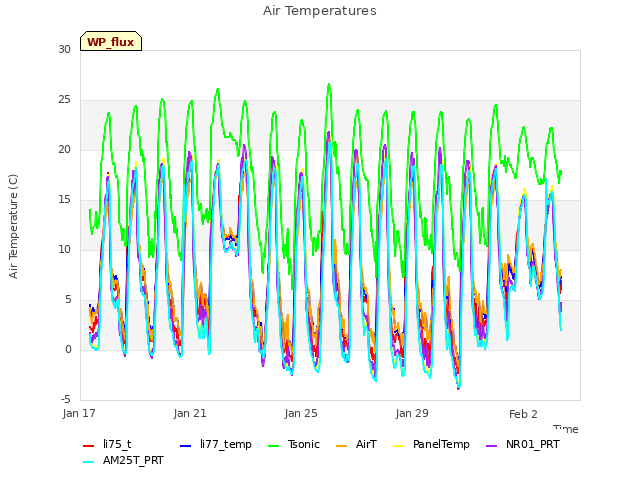Screen dimensions: 640x480
Task: Toggle the li77_temp legend entry
Action: point(216,444)
